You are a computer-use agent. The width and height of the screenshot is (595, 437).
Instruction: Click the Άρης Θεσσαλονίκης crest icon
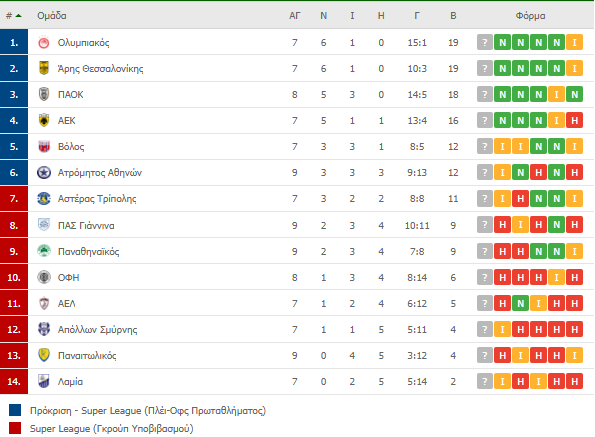click(x=44, y=68)
